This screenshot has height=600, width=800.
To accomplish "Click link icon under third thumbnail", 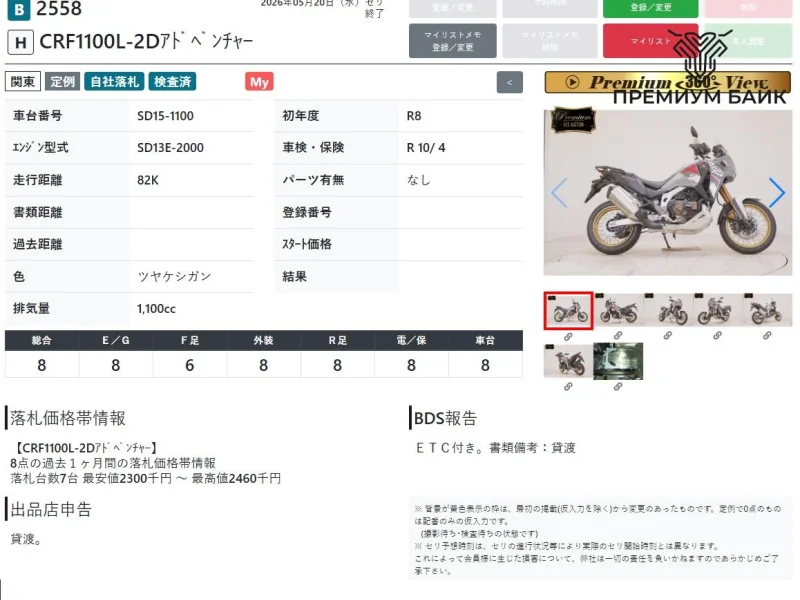I will pos(668,336).
